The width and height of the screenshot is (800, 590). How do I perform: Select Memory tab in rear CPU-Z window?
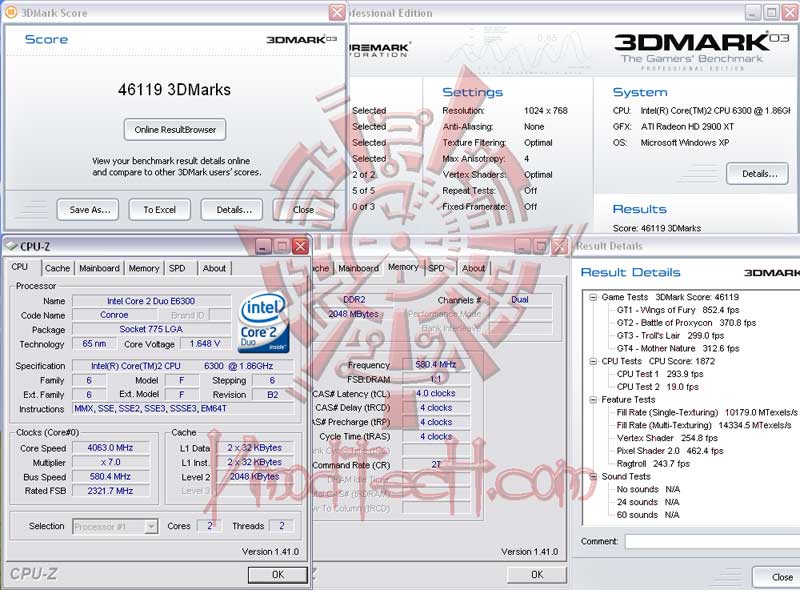click(x=403, y=267)
